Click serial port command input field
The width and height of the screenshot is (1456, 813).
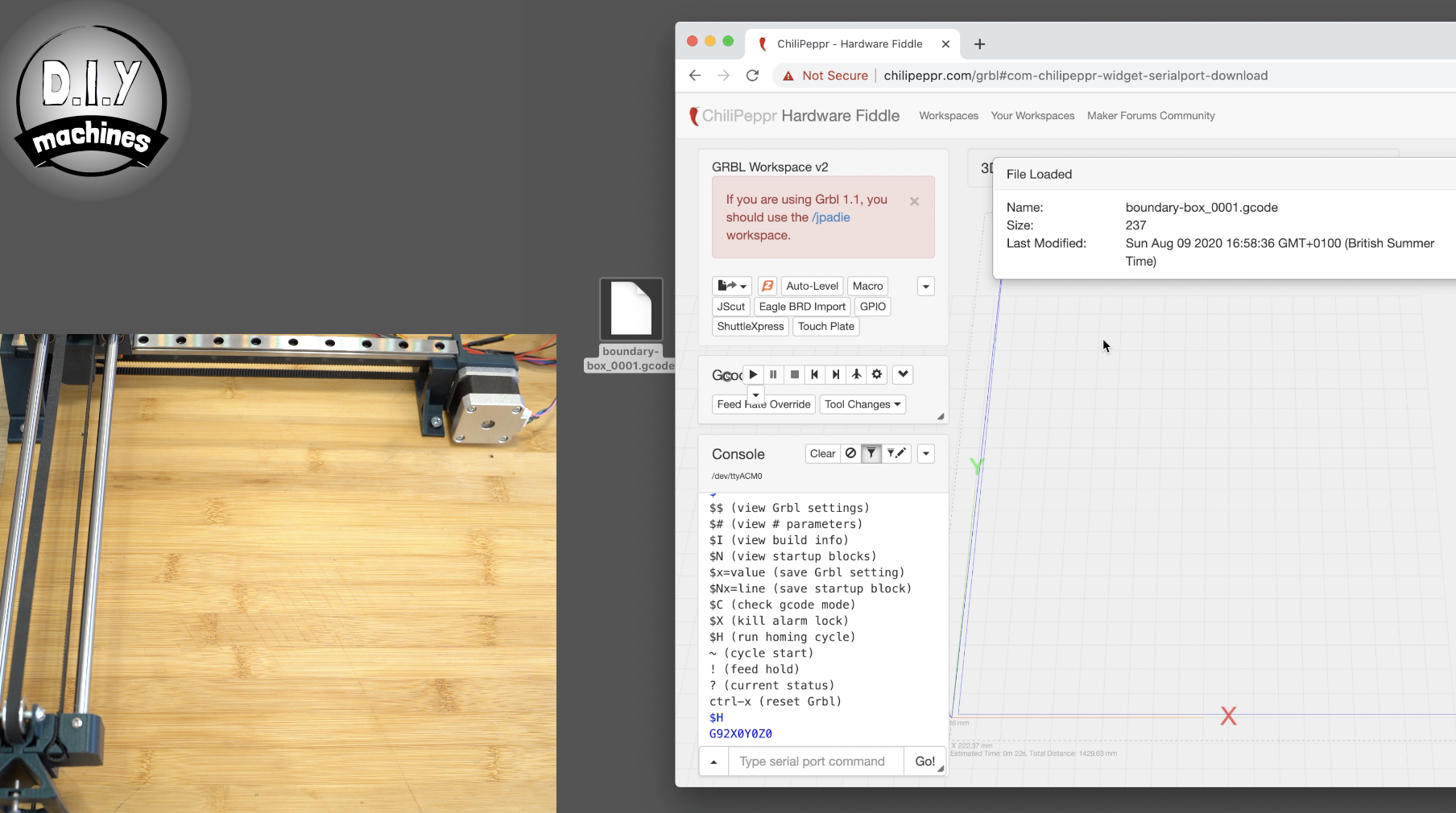point(816,761)
